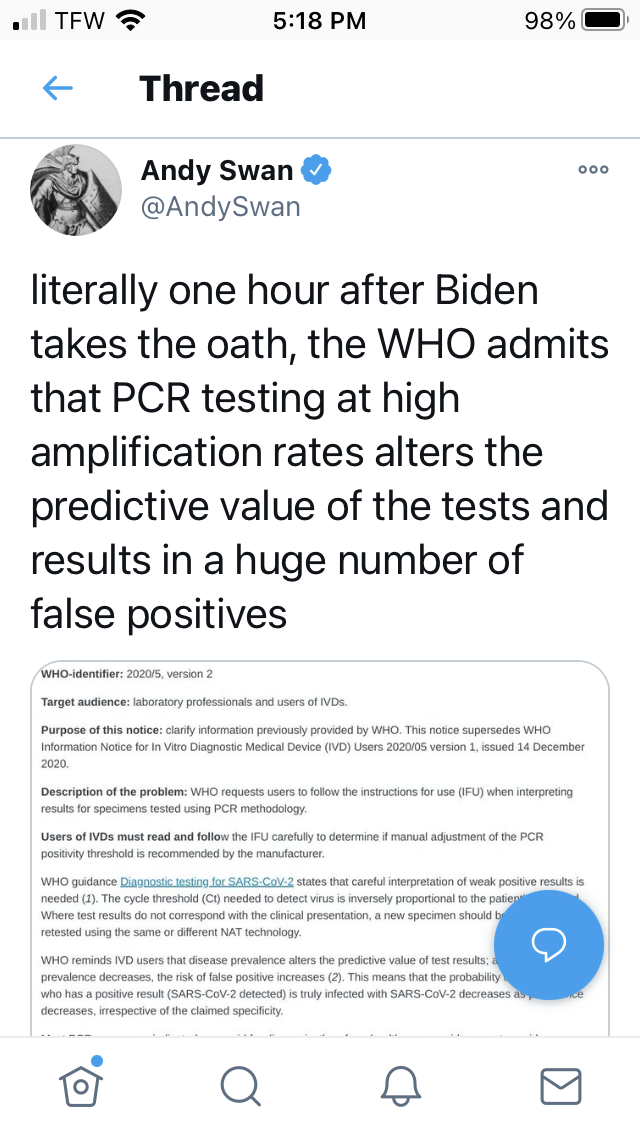
Task: Expand the tweet's three-dot options menu
Action: (x=593, y=170)
